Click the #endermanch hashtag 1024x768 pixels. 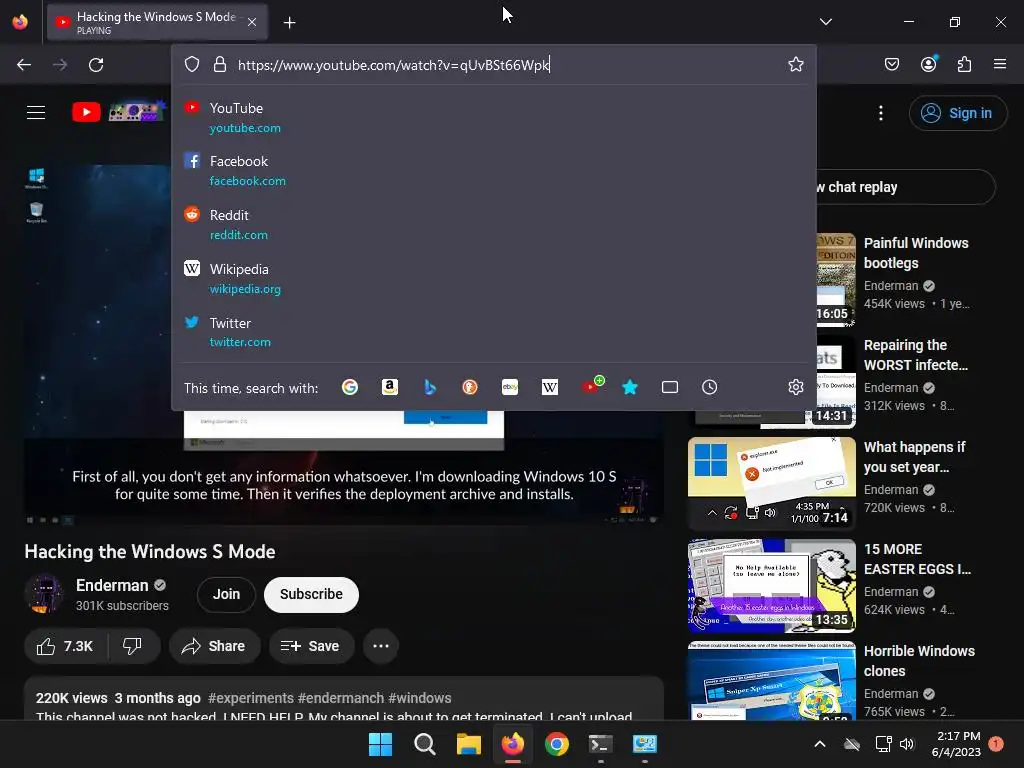tap(341, 698)
